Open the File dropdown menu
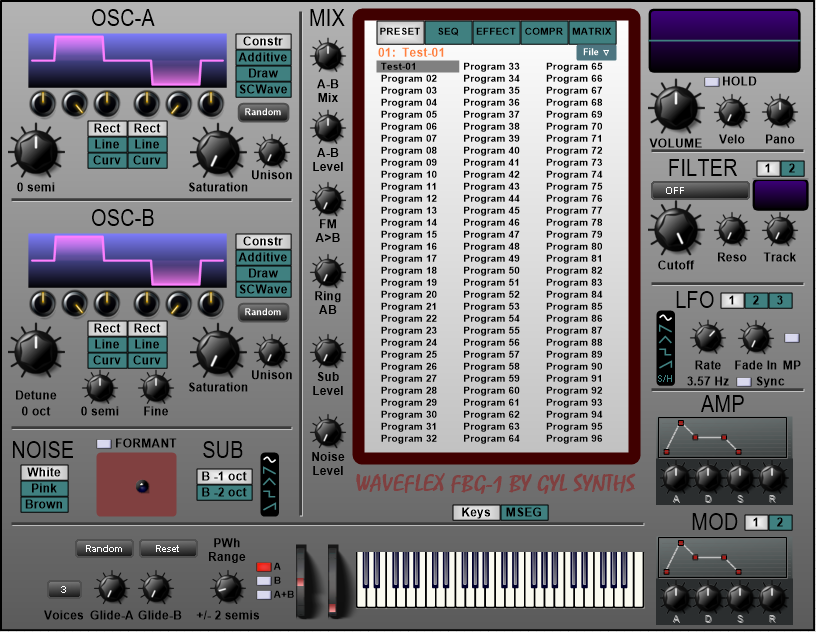The width and height of the screenshot is (816, 632). tap(595, 52)
